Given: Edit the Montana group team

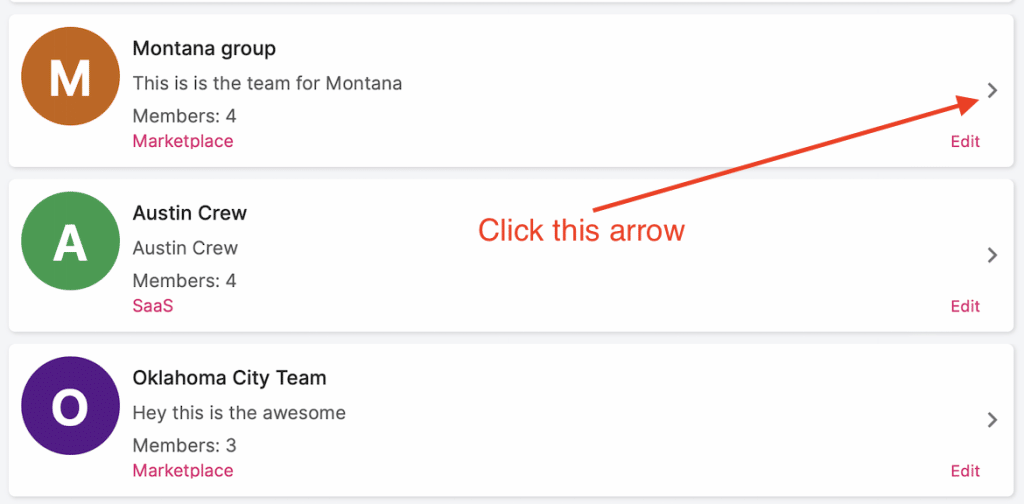Looking at the screenshot, I should (x=965, y=141).
